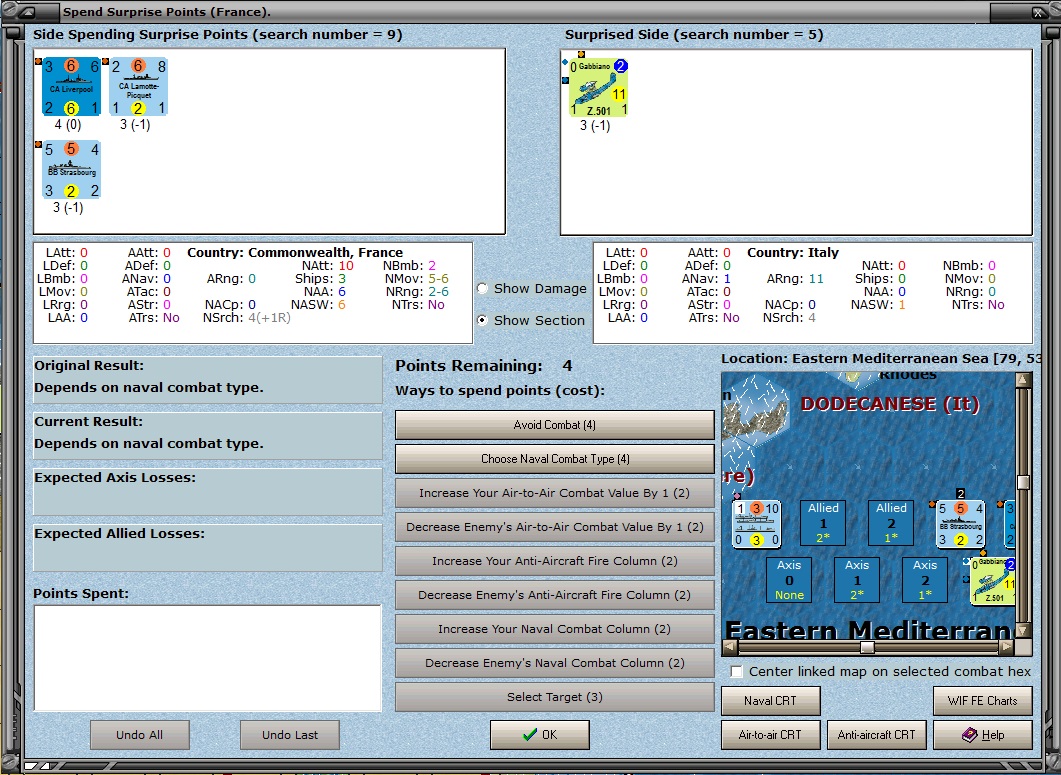Click Choose Naval Combat Type (4)
This screenshot has height=775, width=1061.
[554, 459]
